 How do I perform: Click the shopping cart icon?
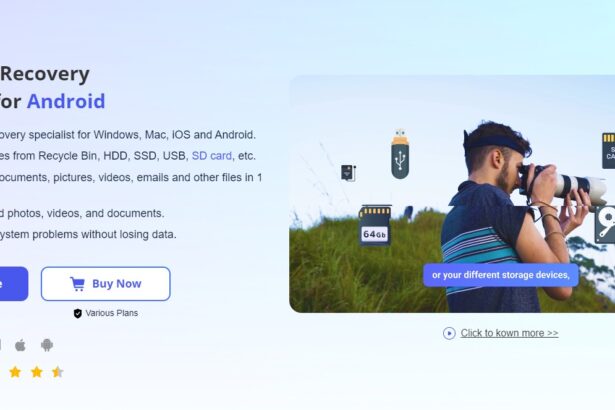(77, 284)
